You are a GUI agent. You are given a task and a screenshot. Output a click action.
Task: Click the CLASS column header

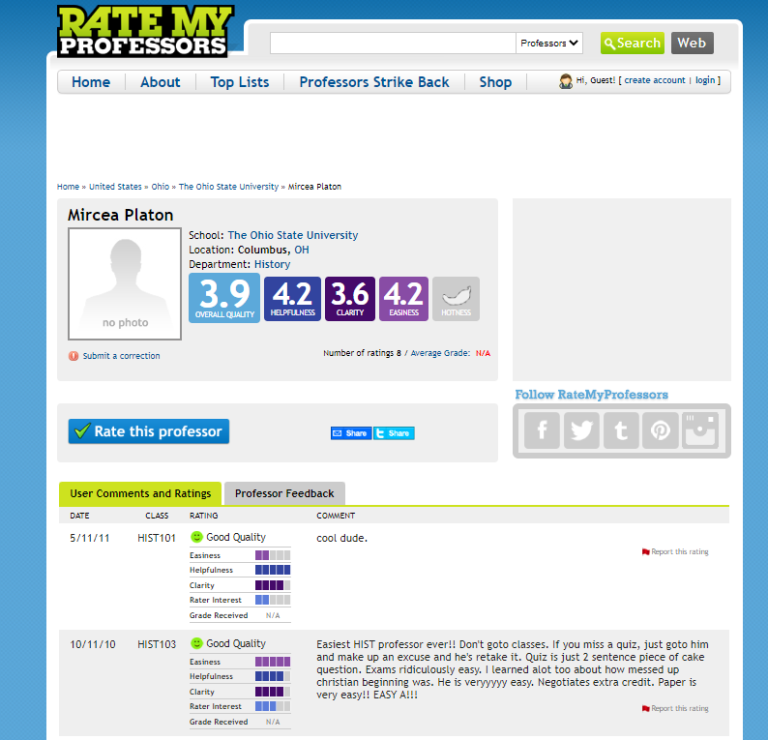pos(157,516)
